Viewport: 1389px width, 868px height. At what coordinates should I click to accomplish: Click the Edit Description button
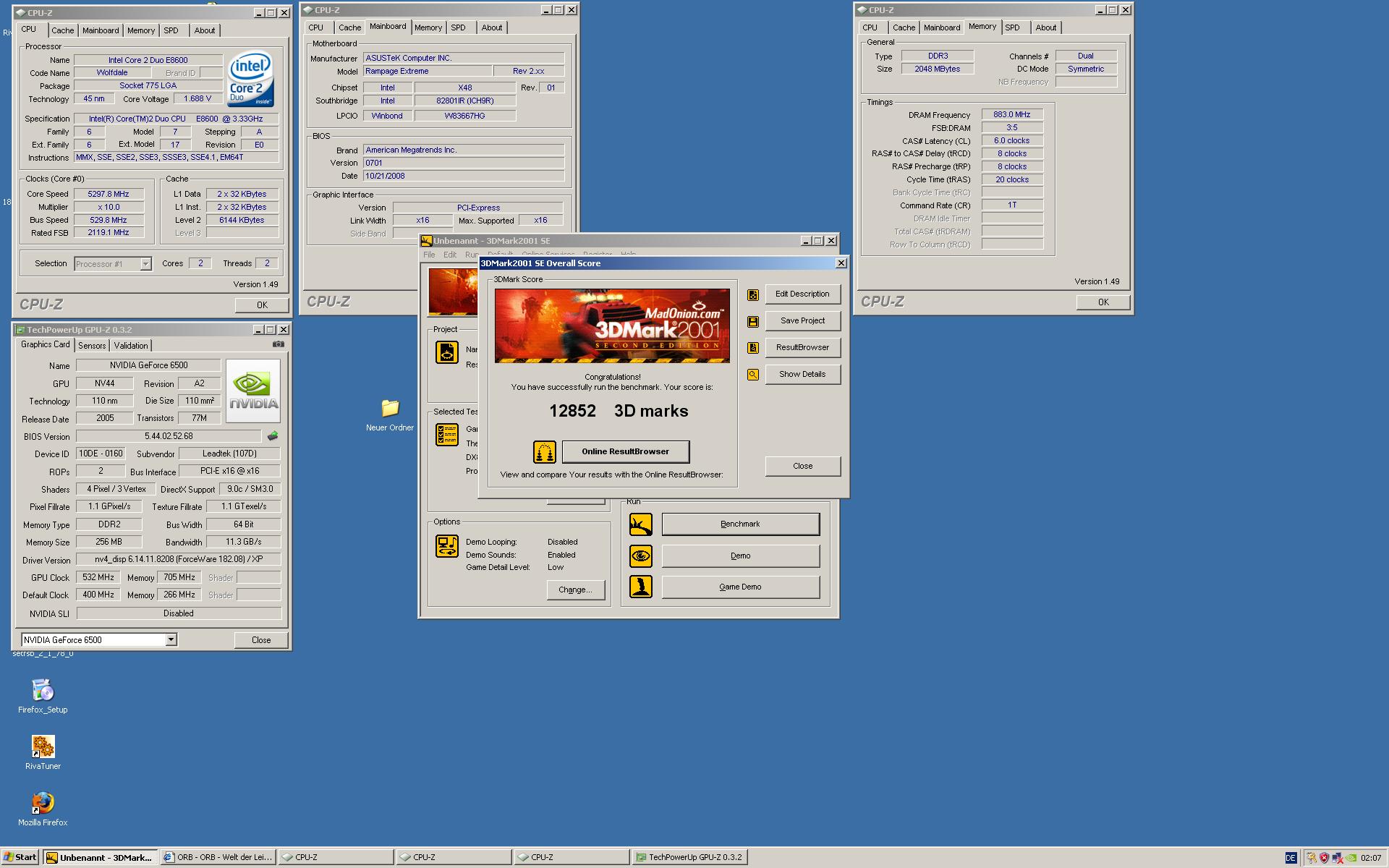coord(802,294)
